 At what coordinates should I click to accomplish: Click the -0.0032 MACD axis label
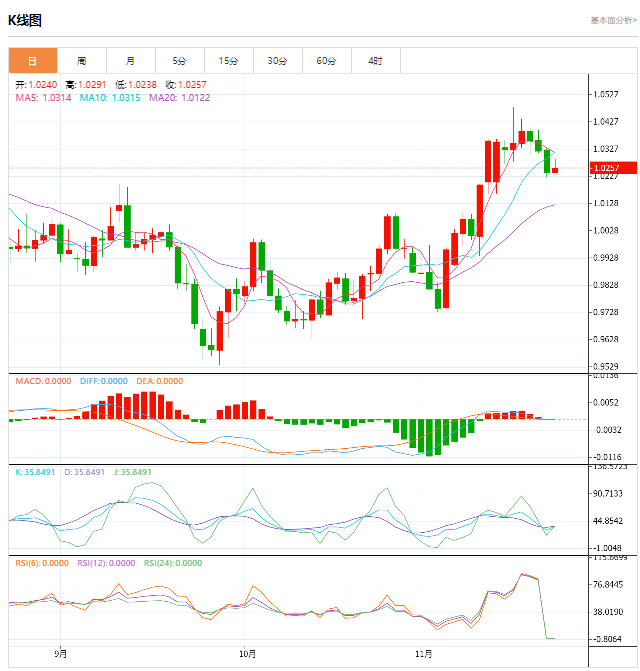pyautogui.click(x=607, y=430)
